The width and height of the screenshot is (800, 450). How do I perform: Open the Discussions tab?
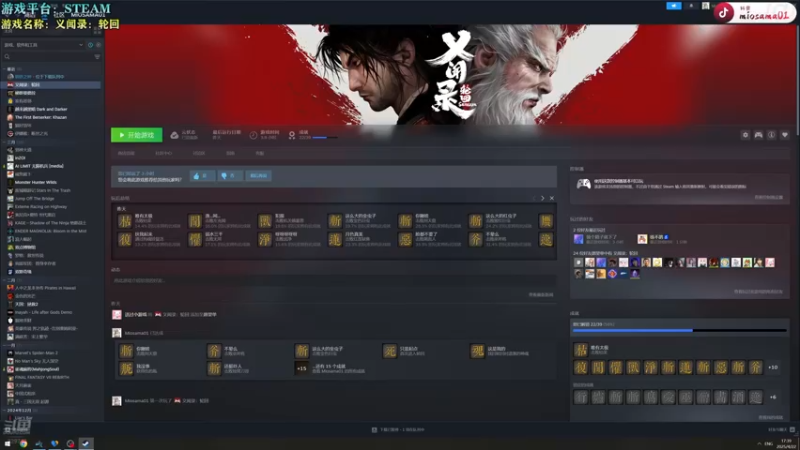coord(198,153)
